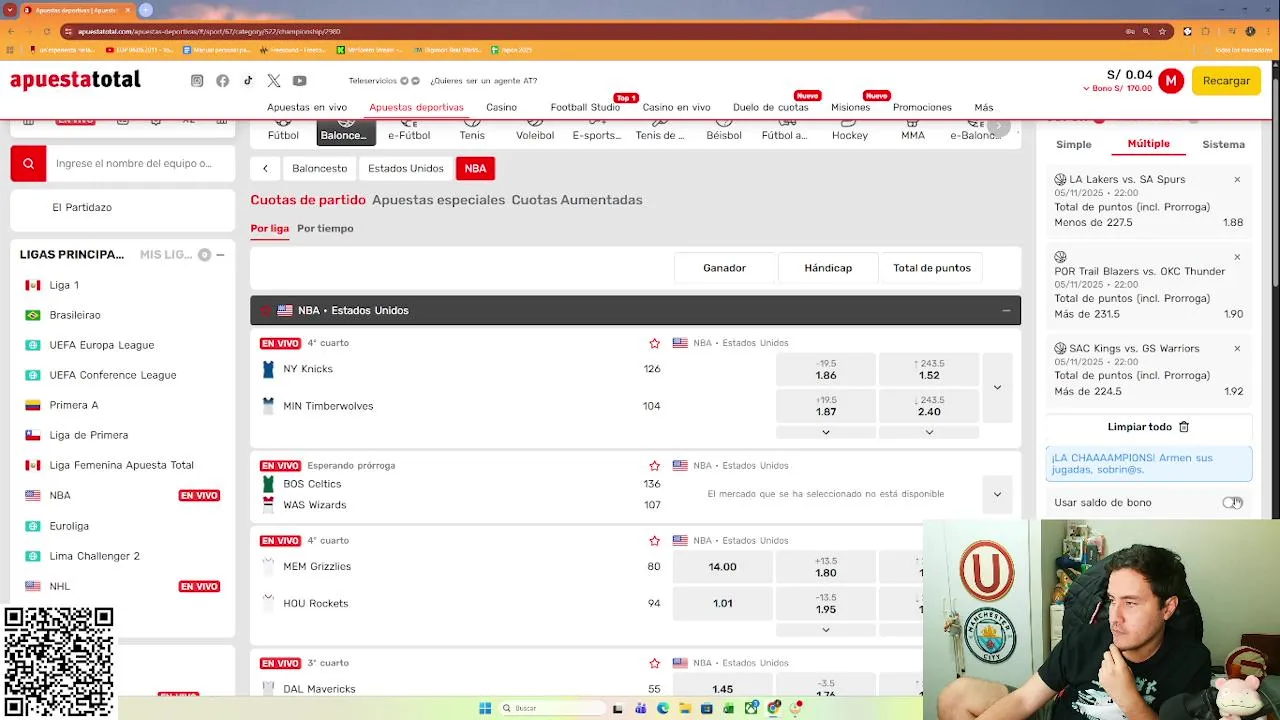1280x720 pixels.
Task: Open the X (Twitter) social icon
Action: point(274,81)
